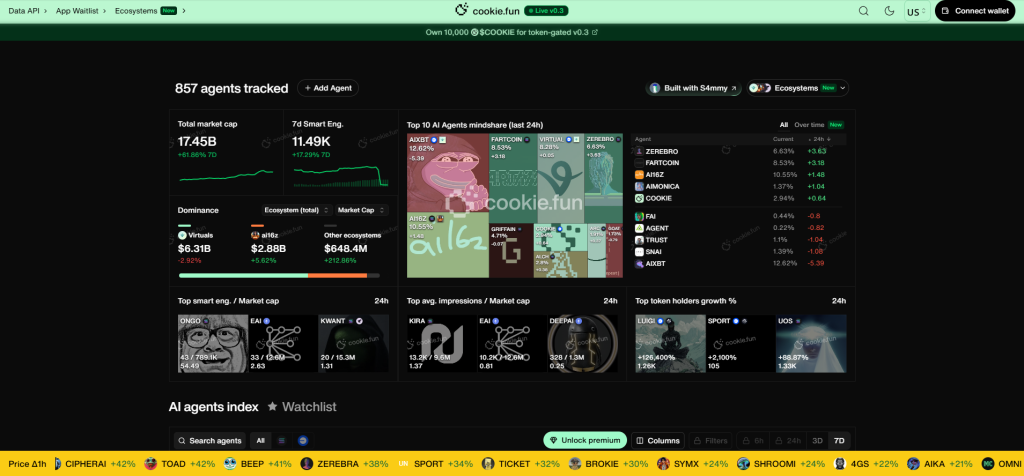1024x476 pixels.
Task: Open KWANT smart engagement card
Action: pos(353,344)
